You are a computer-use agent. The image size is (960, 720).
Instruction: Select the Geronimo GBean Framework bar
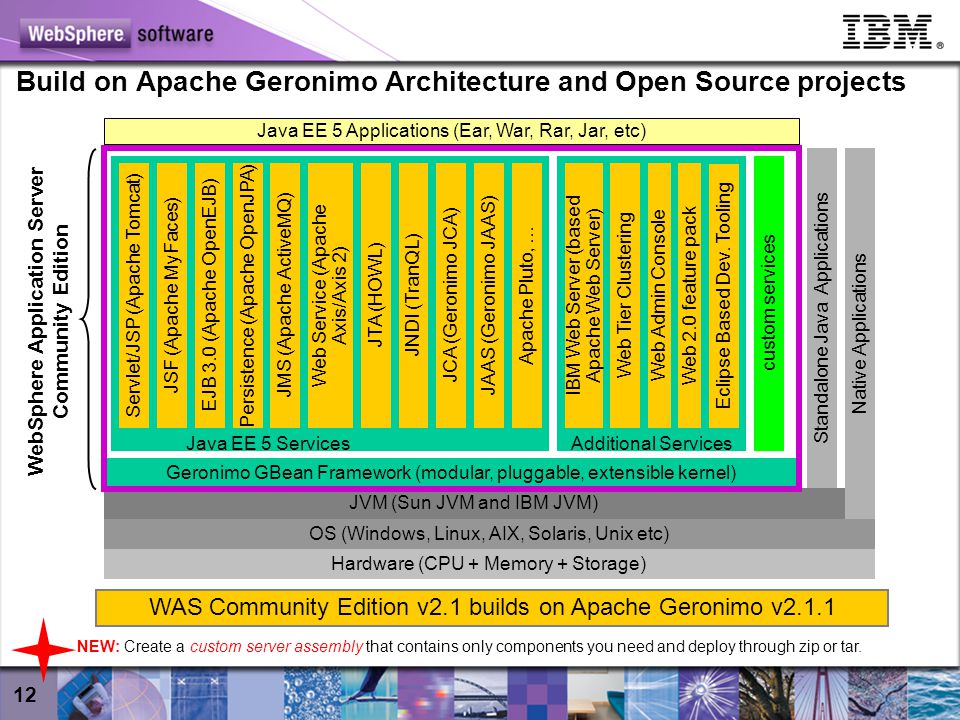coord(451,472)
